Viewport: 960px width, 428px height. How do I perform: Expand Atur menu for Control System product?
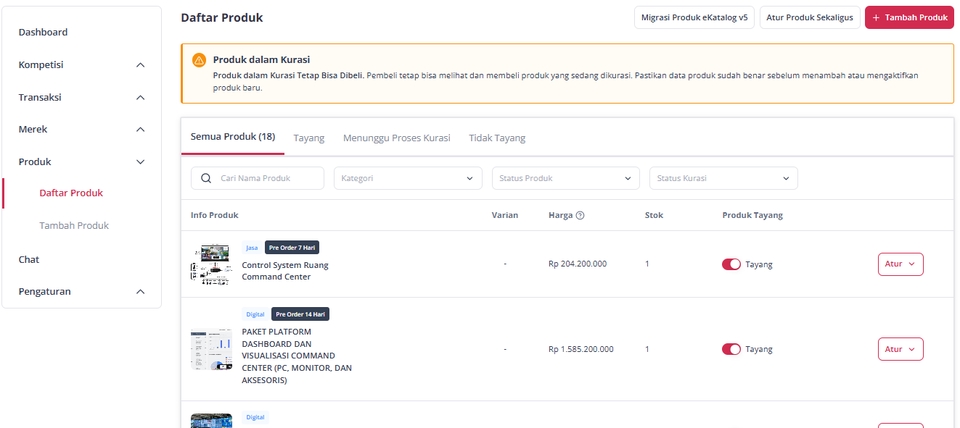900,264
